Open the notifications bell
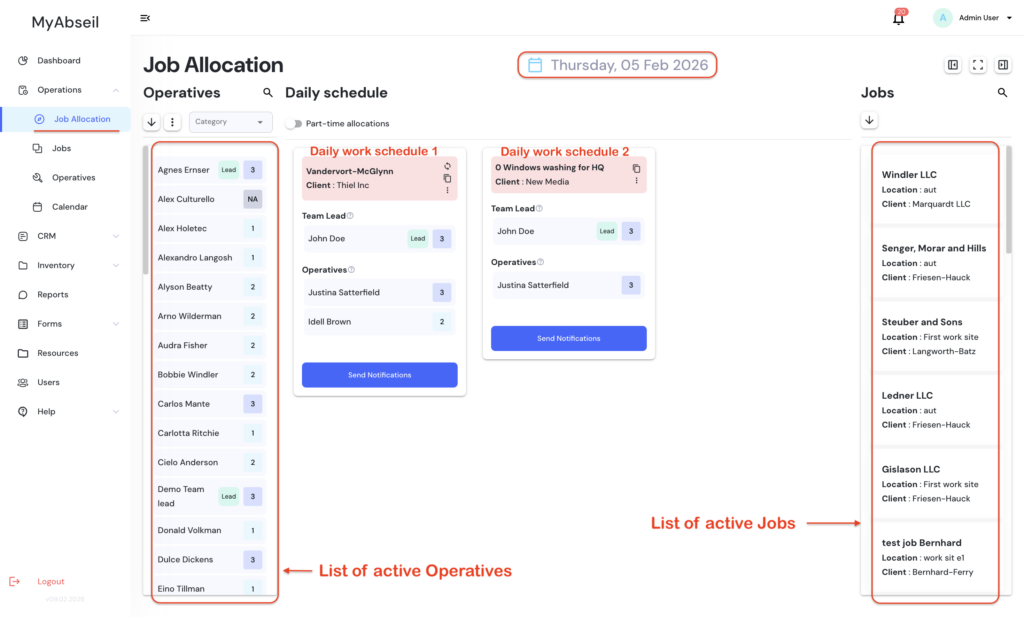This screenshot has width=1024, height=617. [898, 18]
